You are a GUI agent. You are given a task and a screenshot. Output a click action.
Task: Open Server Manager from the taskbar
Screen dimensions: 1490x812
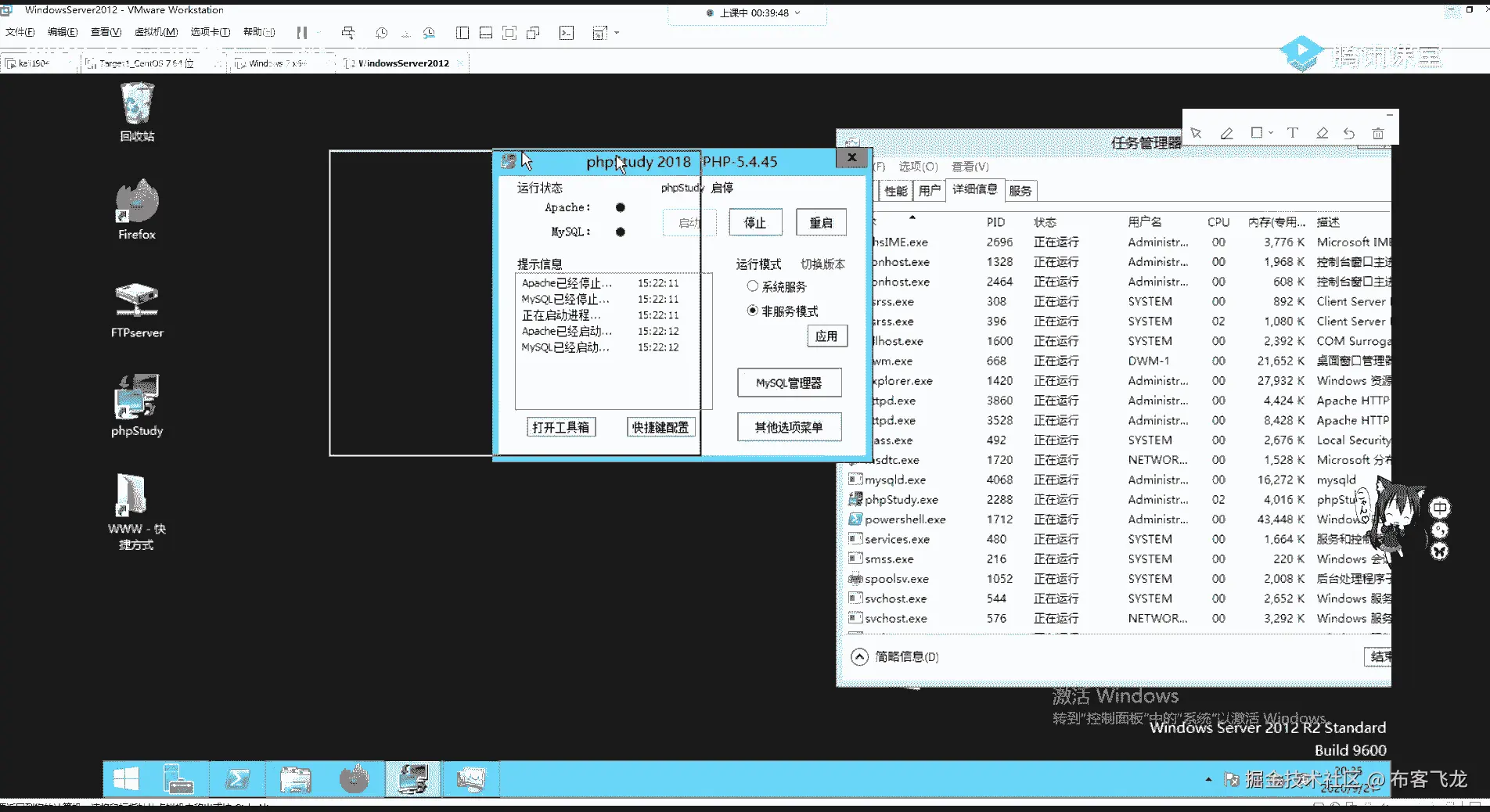pyautogui.click(x=178, y=779)
